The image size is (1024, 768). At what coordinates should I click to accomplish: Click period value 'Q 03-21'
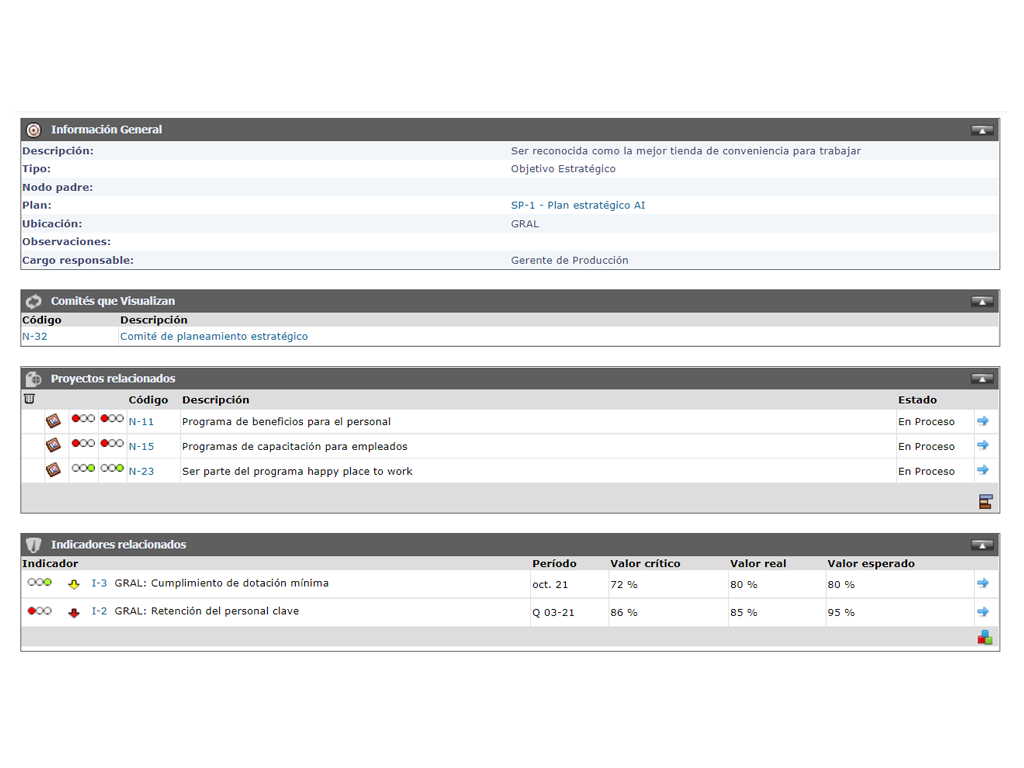pyautogui.click(x=553, y=613)
